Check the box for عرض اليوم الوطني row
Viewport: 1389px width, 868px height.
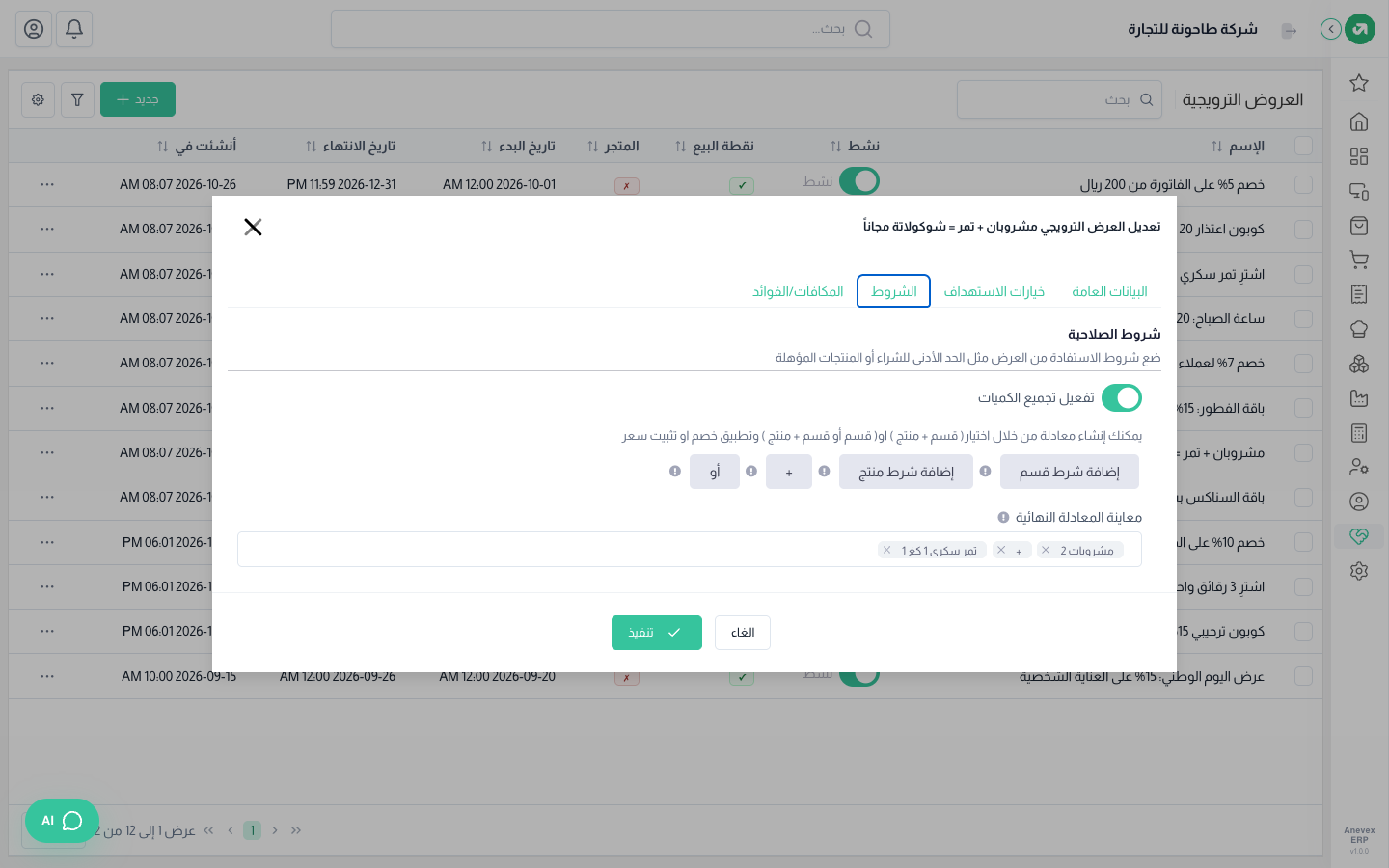click(x=1303, y=676)
